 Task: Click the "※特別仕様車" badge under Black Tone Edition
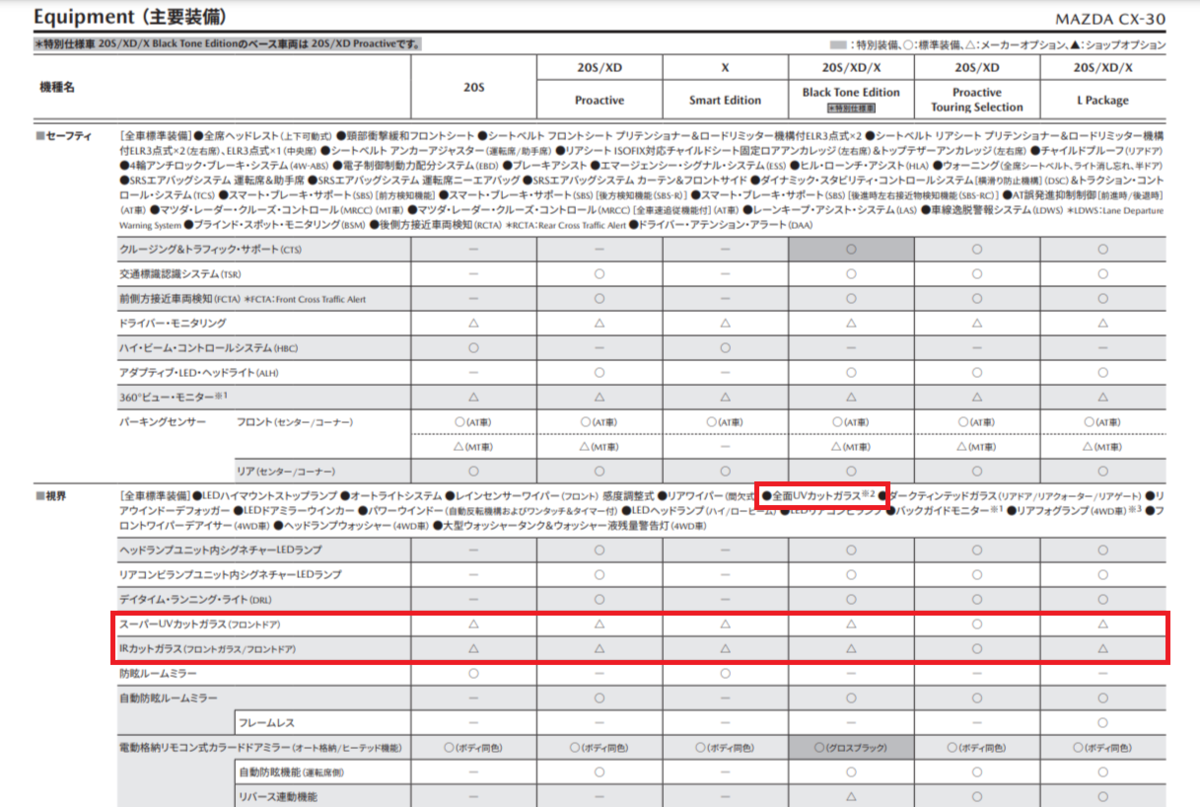tap(851, 107)
